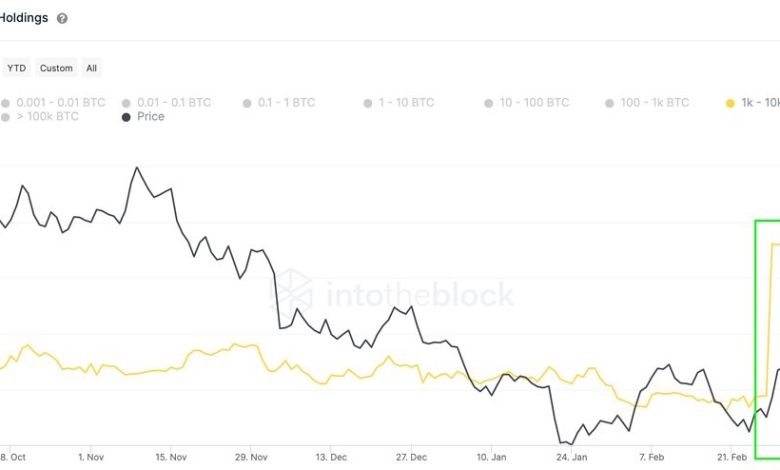Click the IntoTheBlock watermark logo

pyautogui.click(x=294, y=293)
